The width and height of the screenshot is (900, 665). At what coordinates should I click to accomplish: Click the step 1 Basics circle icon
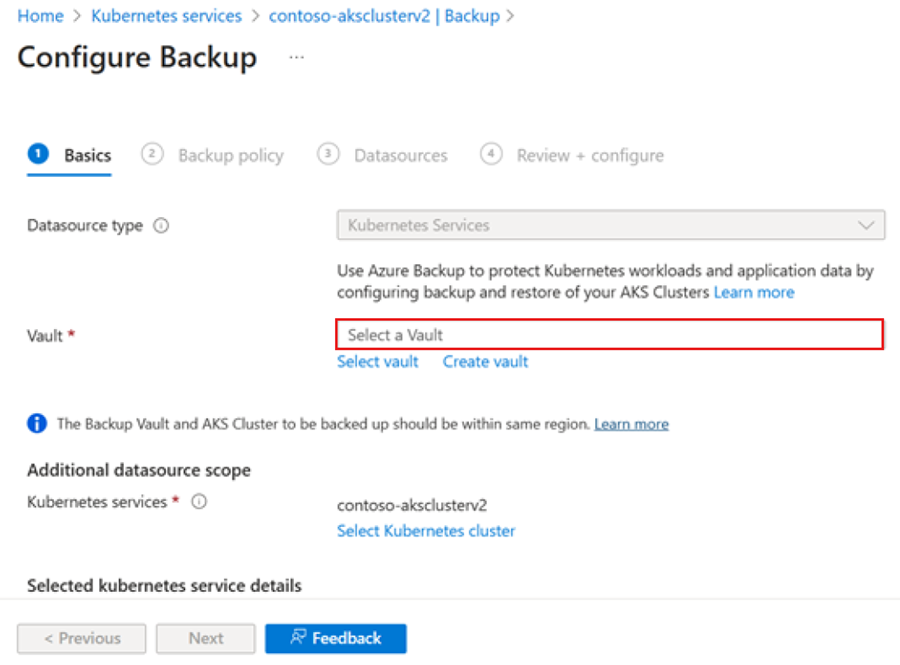[x=38, y=154]
